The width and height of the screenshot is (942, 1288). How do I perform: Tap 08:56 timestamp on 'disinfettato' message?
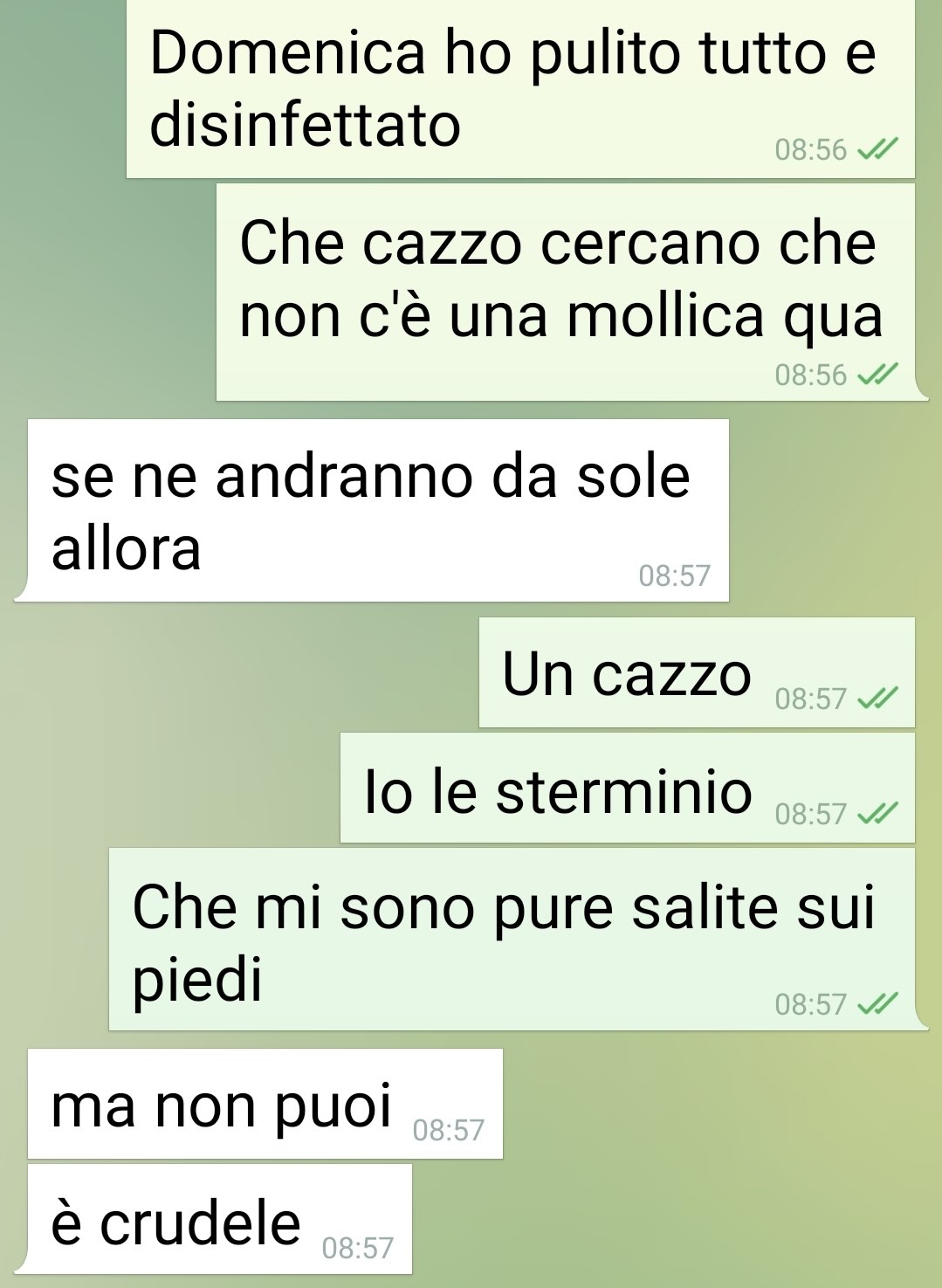pyautogui.click(x=811, y=151)
